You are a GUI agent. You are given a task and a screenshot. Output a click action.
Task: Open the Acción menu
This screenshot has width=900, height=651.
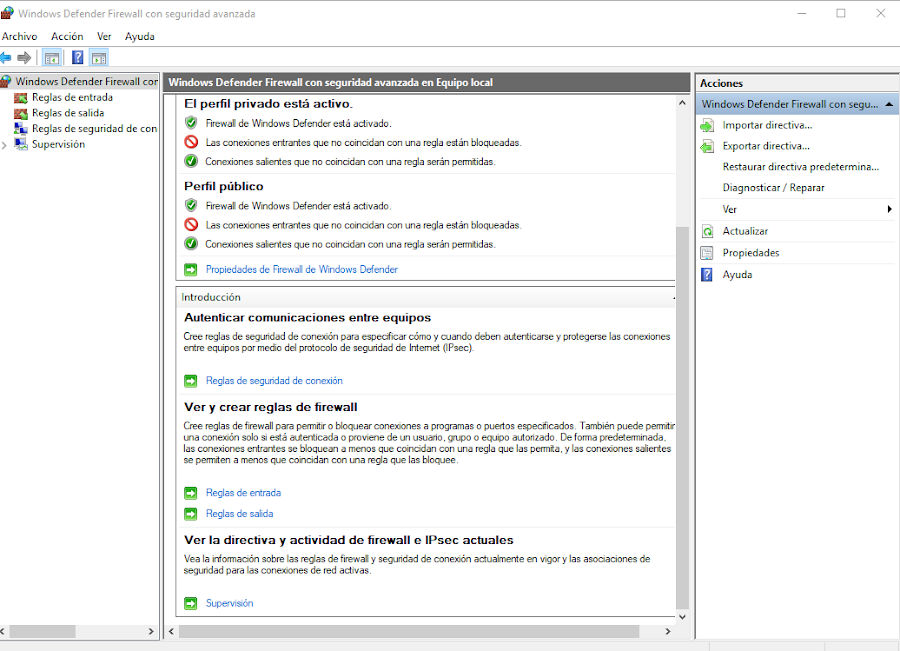tap(67, 36)
